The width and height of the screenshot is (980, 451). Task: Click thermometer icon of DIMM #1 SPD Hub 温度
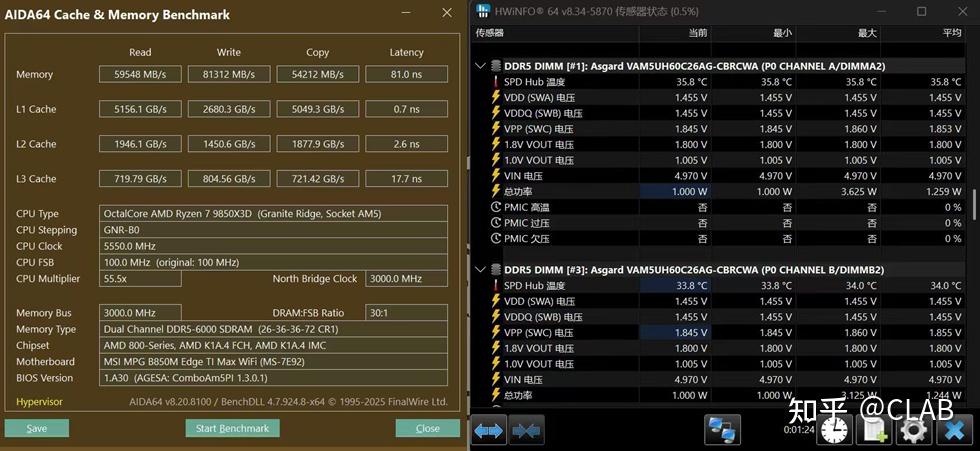pos(496,82)
